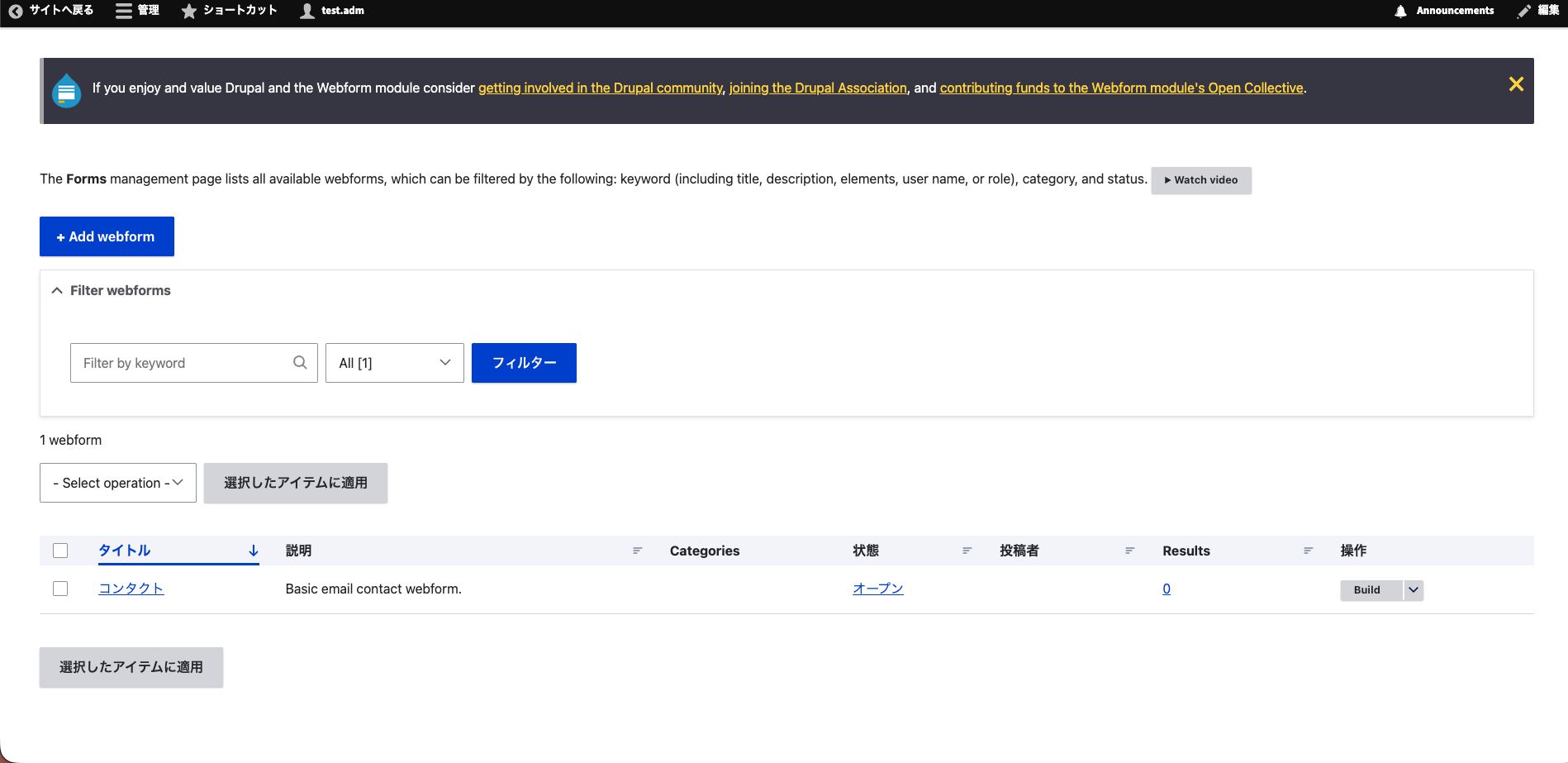Click the Announcements bell icon
The image size is (1568, 763).
(1400, 11)
